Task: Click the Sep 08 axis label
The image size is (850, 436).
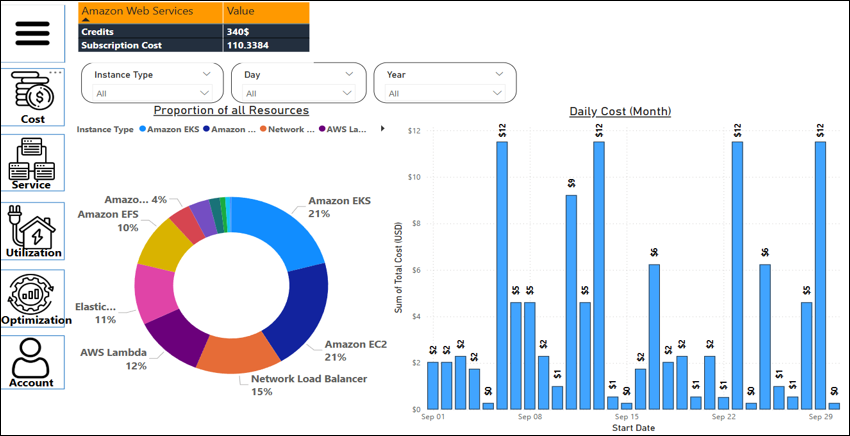Action: point(530,417)
